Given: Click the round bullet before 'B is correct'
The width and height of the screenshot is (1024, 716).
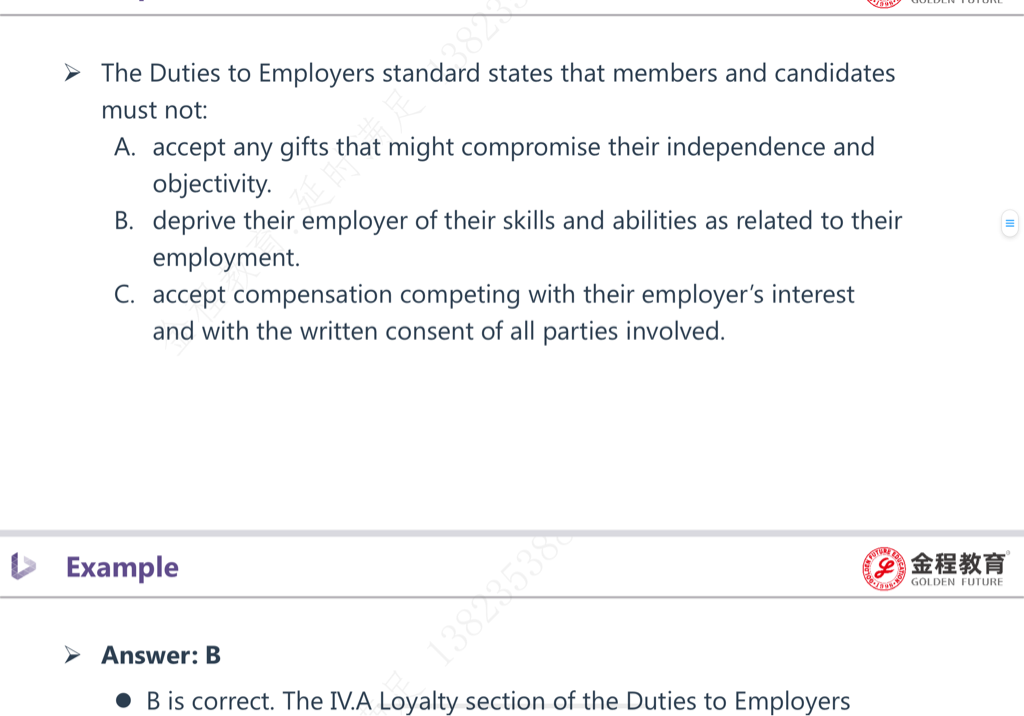Looking at the screenshot, I should (123, 701).
